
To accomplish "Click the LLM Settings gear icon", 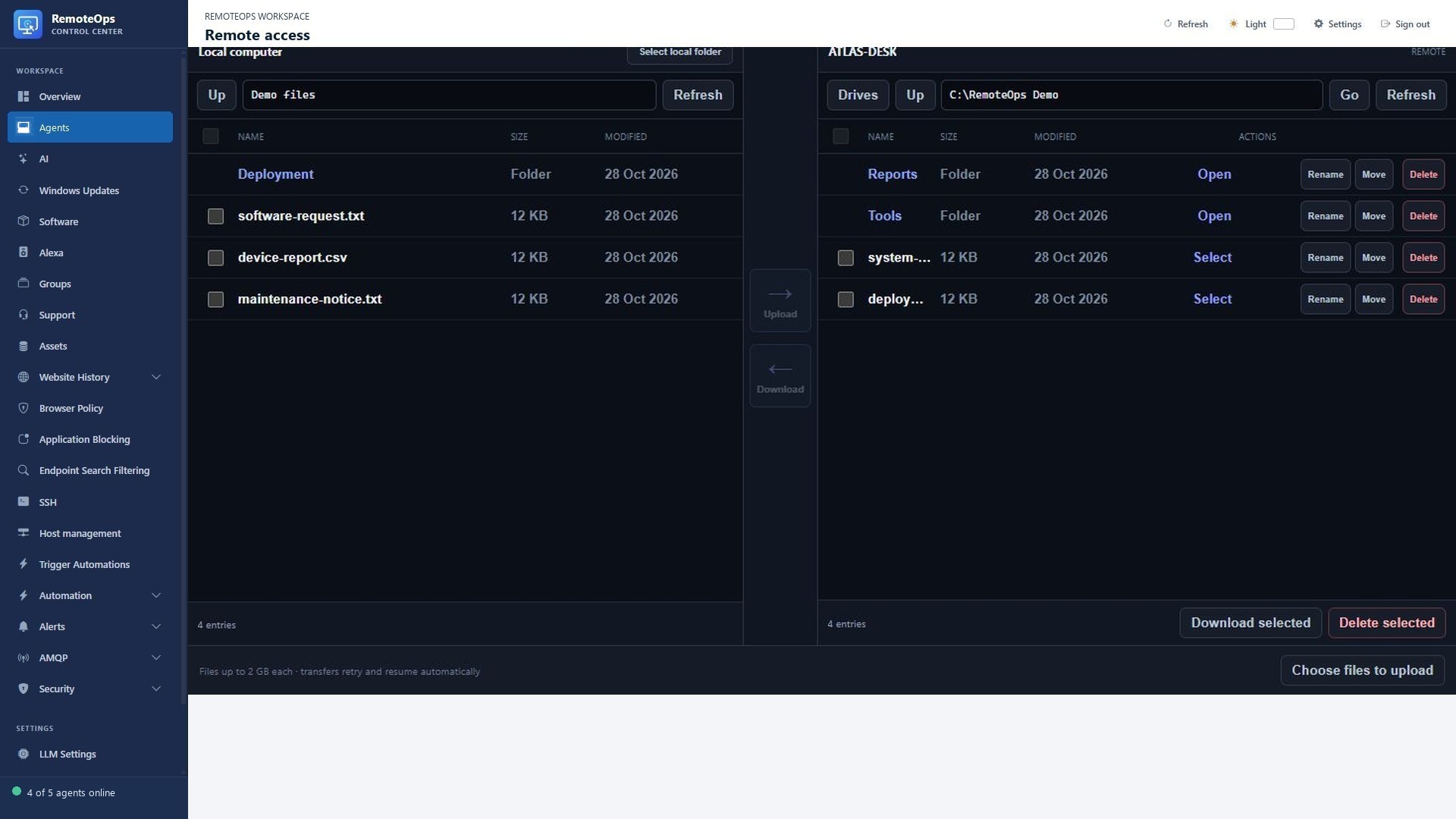I will pos(24,754).
